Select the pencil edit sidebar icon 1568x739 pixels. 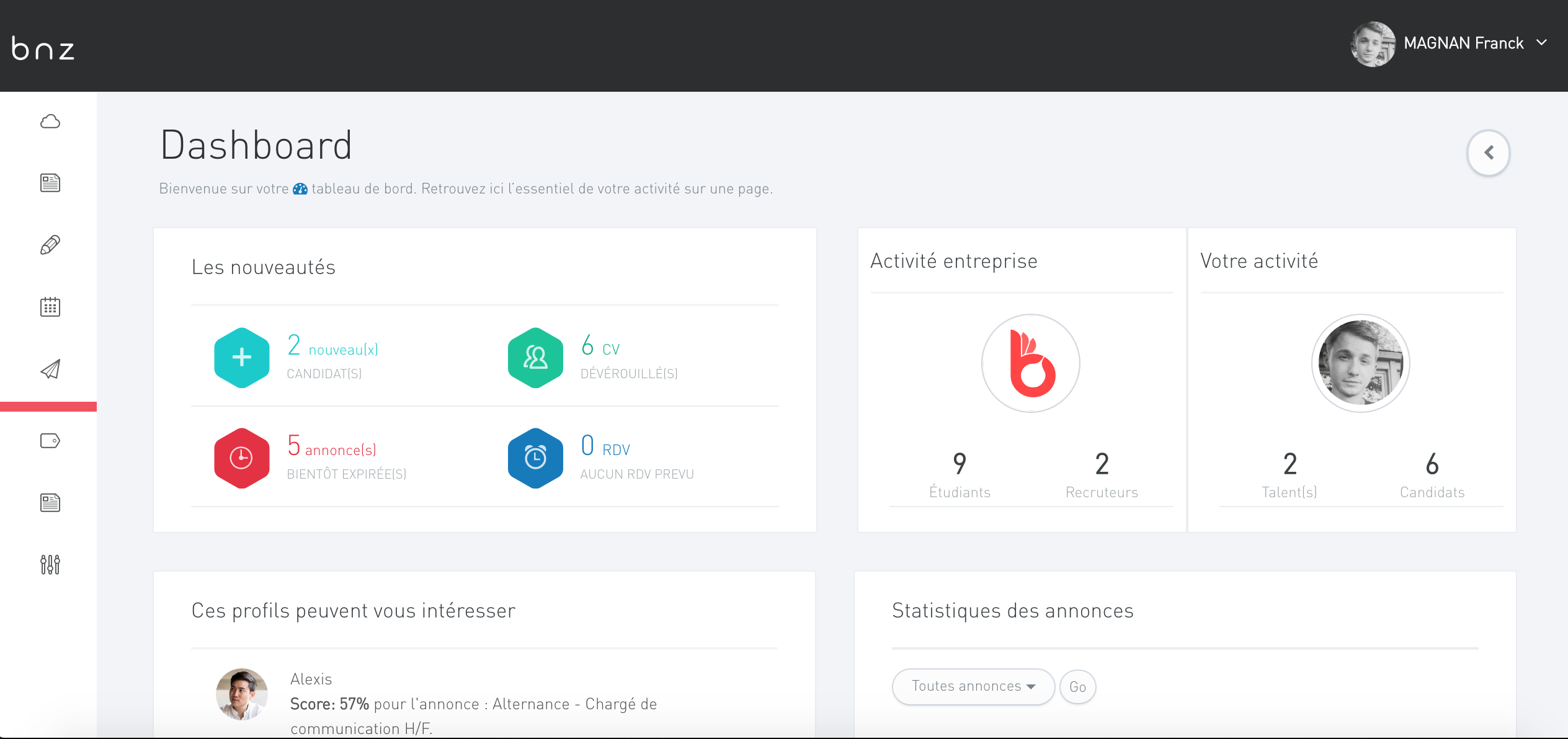pos(50,245)
